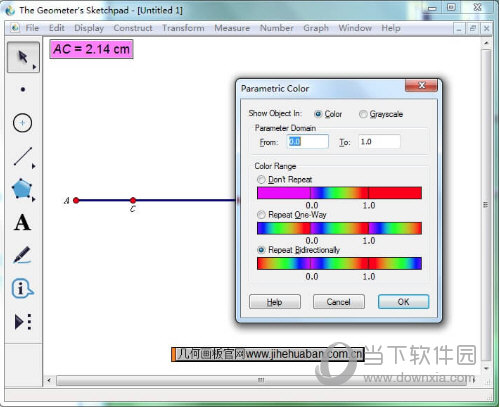Select the Information tool
Image resolution: width=500 pixels, height=407 pixels.
click(x=22, y=288)
